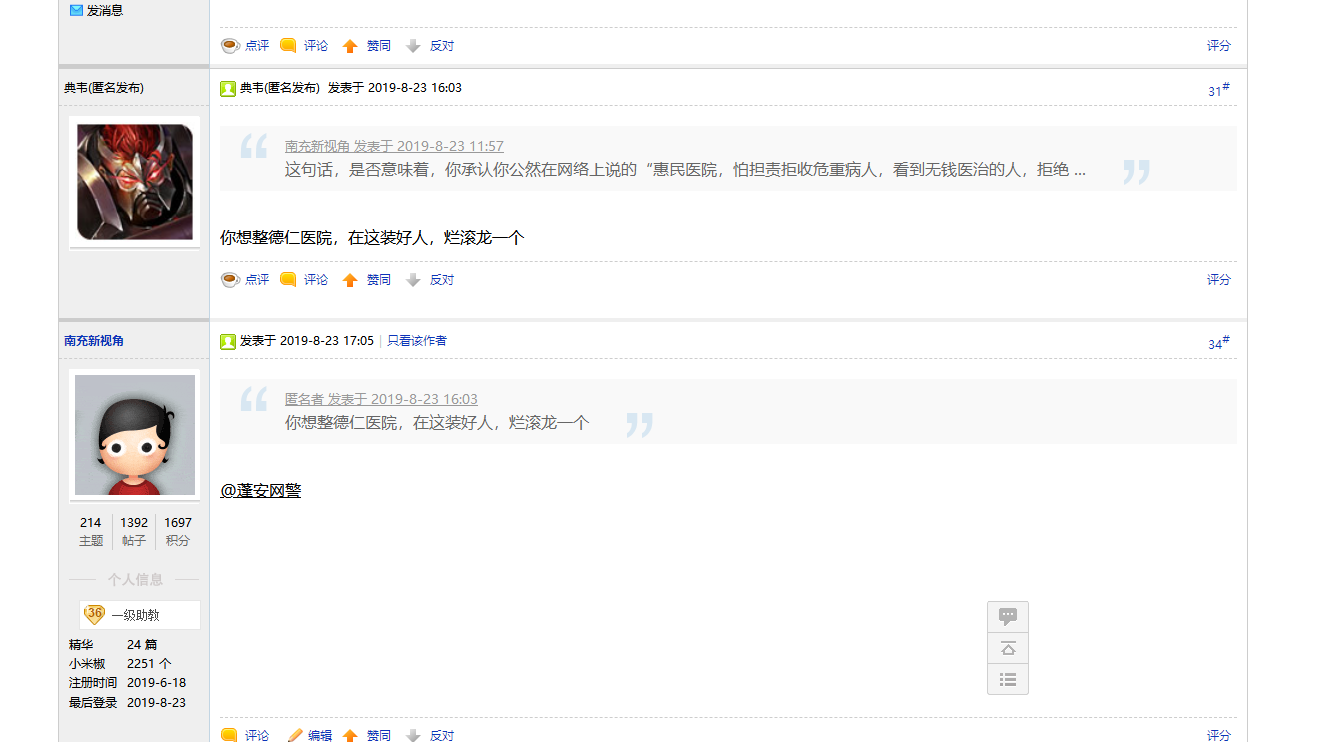Click the pencil 编辑 icon in post 34
The width and height of the screenshot is (1340, 742).
(x=295, y=735)
